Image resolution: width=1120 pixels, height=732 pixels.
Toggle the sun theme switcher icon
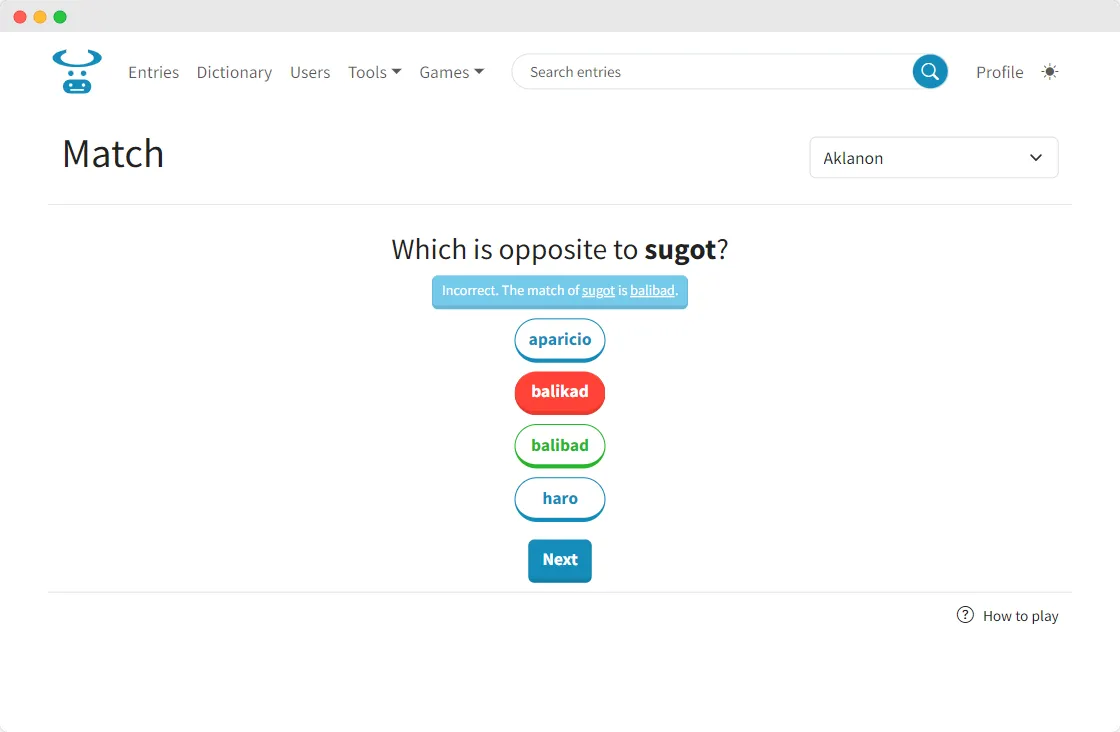[1049, 71]
